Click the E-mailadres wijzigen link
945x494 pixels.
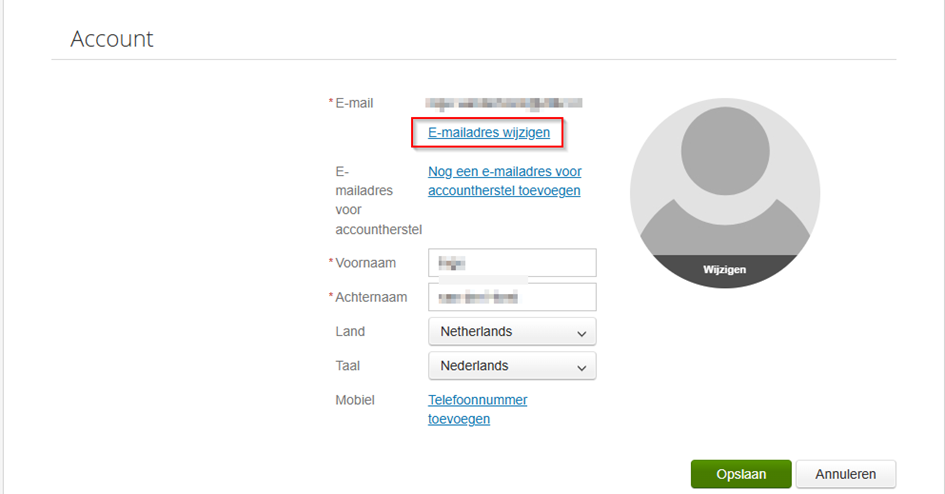[488, 132]
